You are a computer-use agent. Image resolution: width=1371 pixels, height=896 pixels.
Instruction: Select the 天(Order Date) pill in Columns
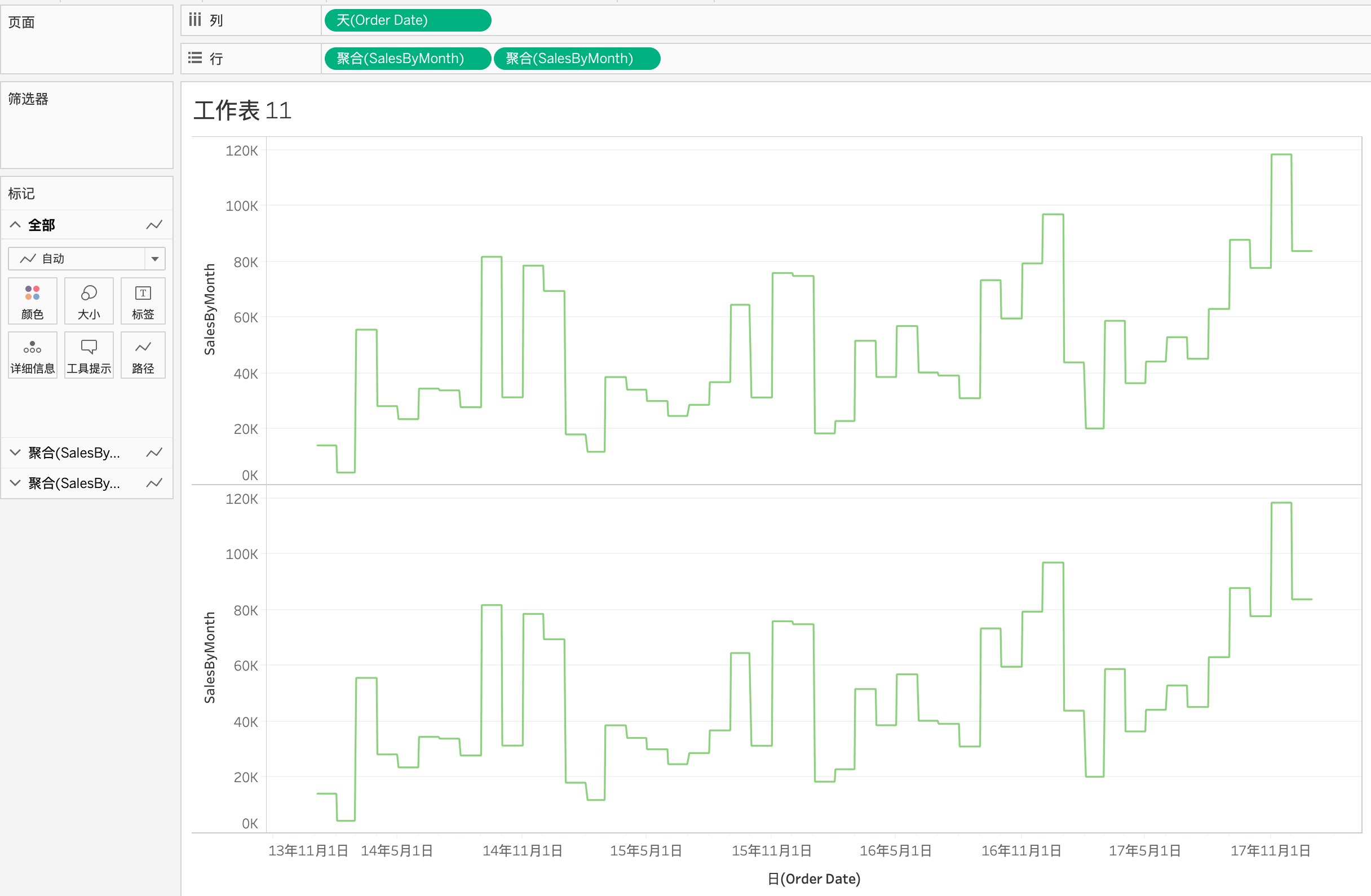click(x=407, y=20)
